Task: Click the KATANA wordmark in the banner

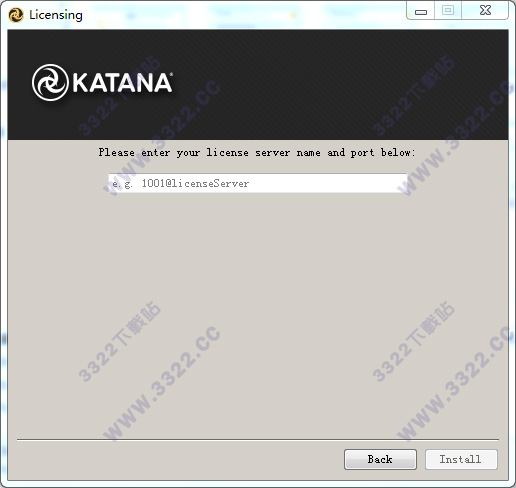Action: (x=122, y=82)
